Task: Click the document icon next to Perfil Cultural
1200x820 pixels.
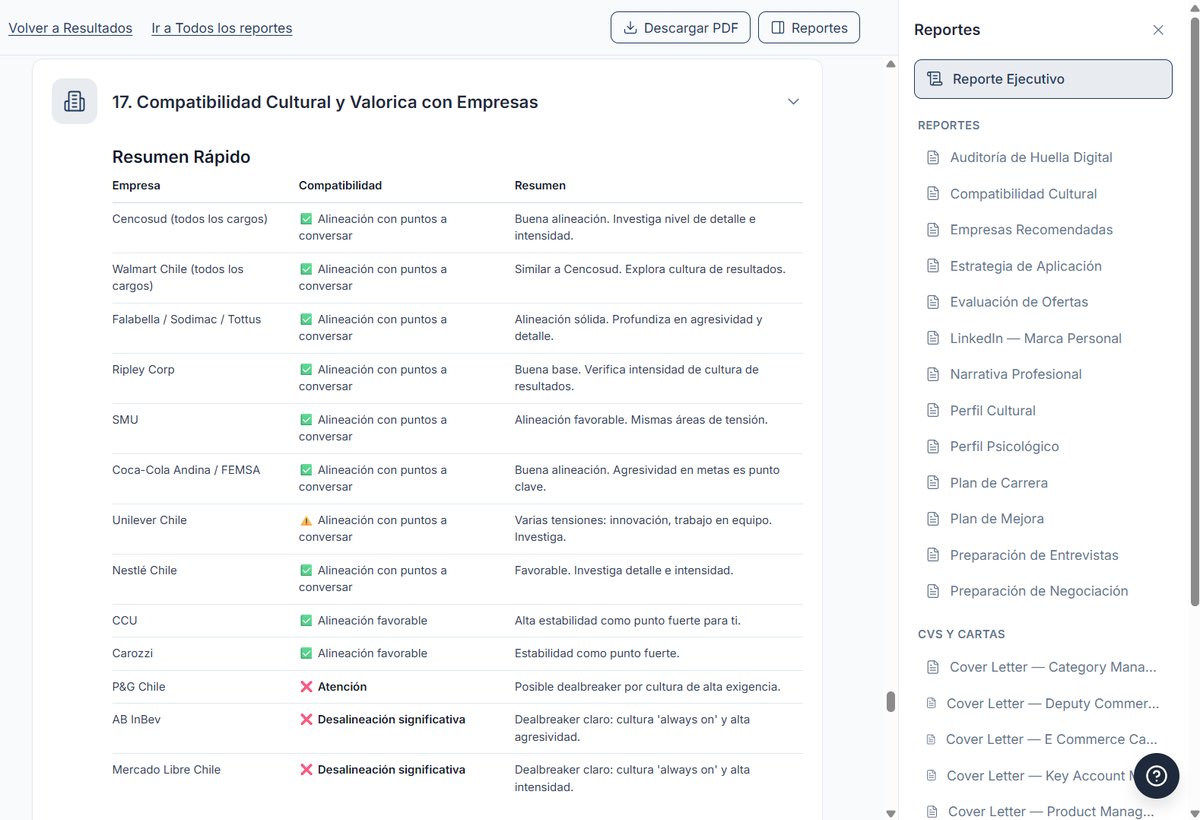Action: pyautogui.click(x=933, y=411)
